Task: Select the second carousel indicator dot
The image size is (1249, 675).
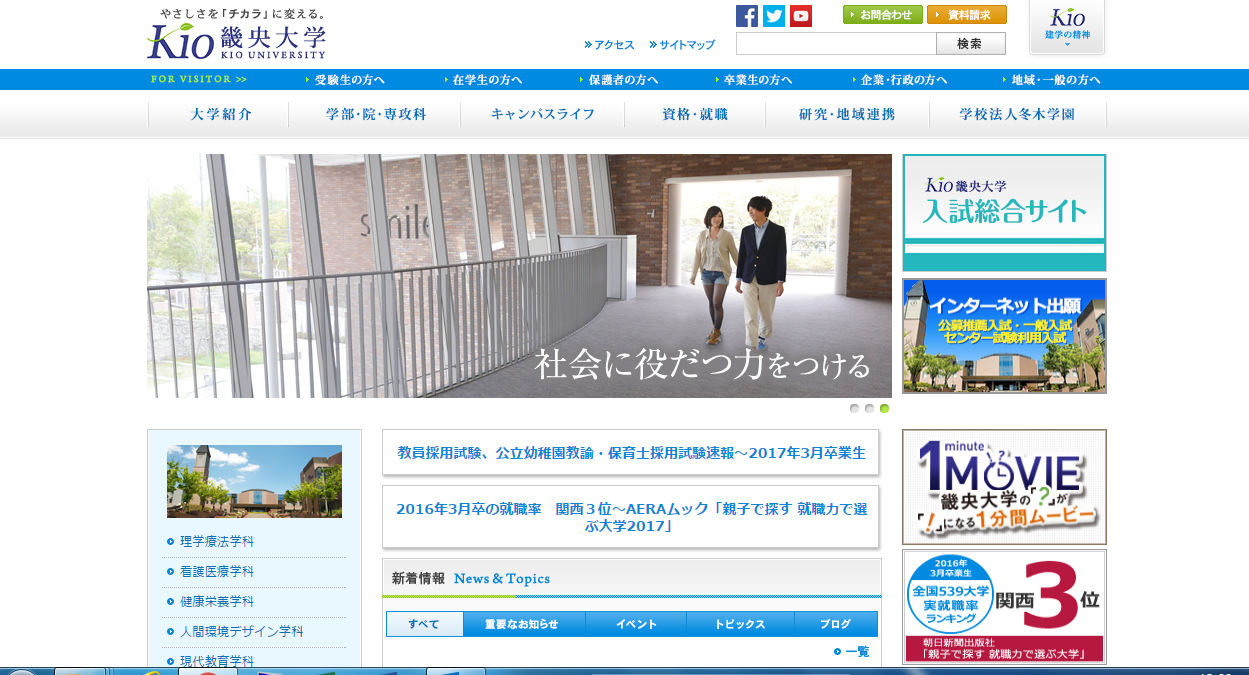Action: pos(869,408)
